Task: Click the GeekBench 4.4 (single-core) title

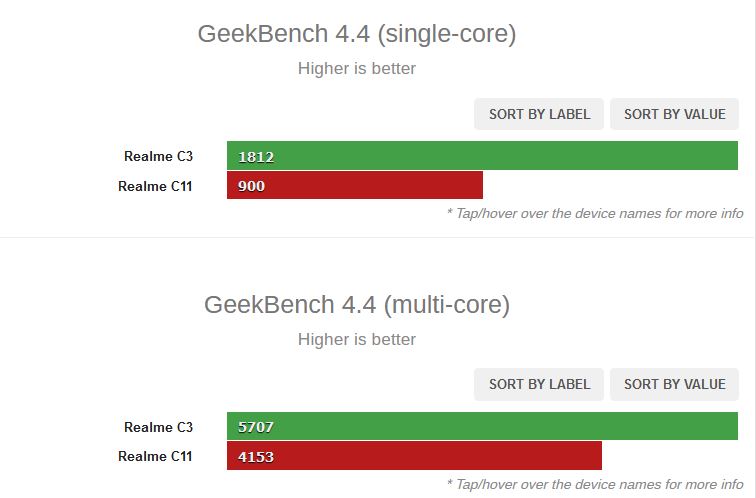Action: tap(357, 34)
